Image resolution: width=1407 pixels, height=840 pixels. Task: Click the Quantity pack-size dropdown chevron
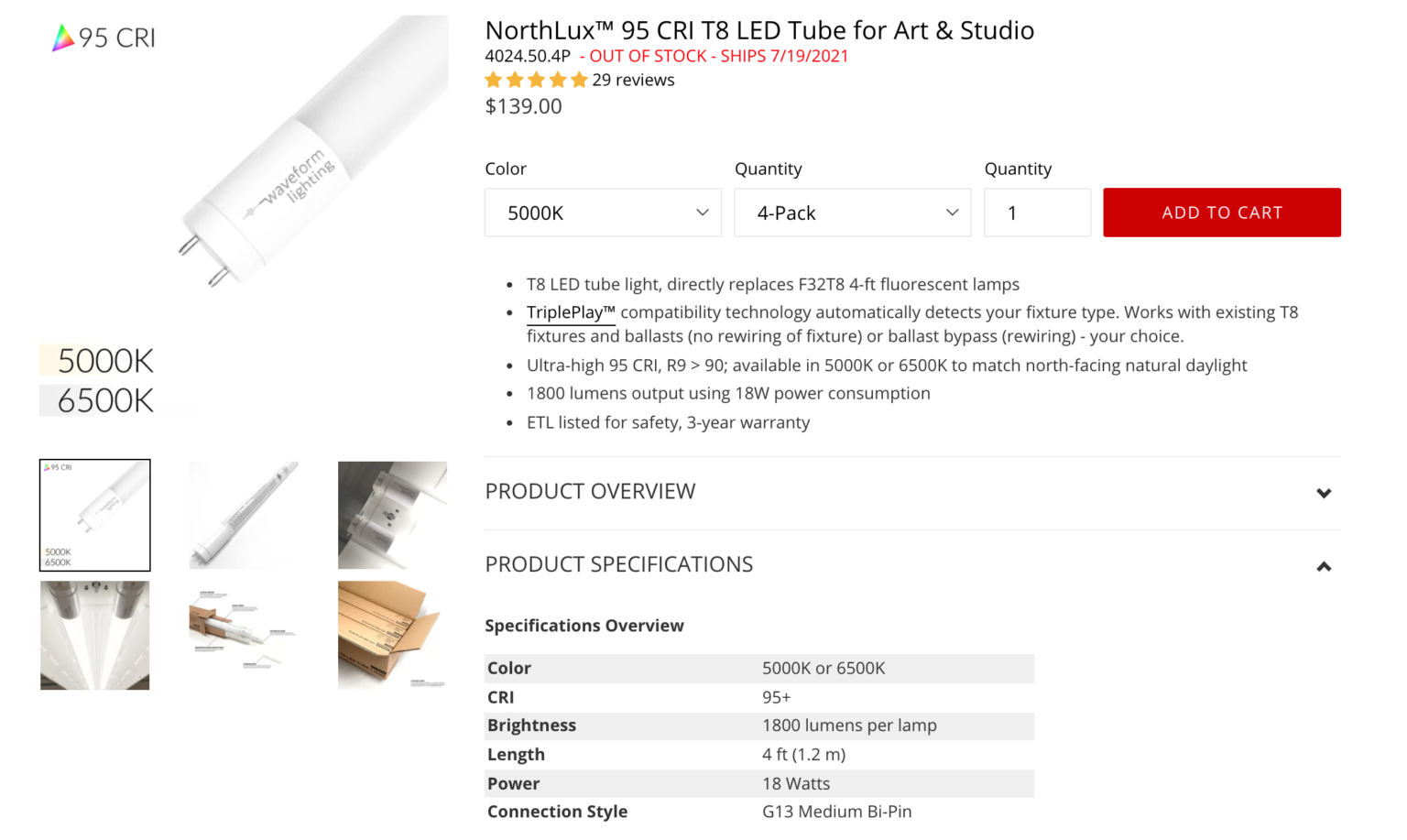pyautogui.click(x=952, y=213)
